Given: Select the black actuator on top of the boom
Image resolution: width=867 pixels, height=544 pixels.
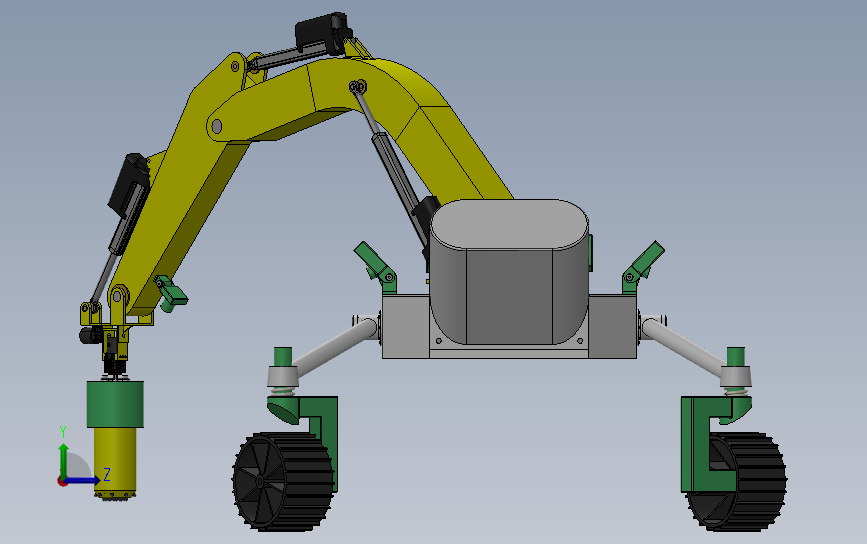Looking at the screenshot, I should (323, 34).
